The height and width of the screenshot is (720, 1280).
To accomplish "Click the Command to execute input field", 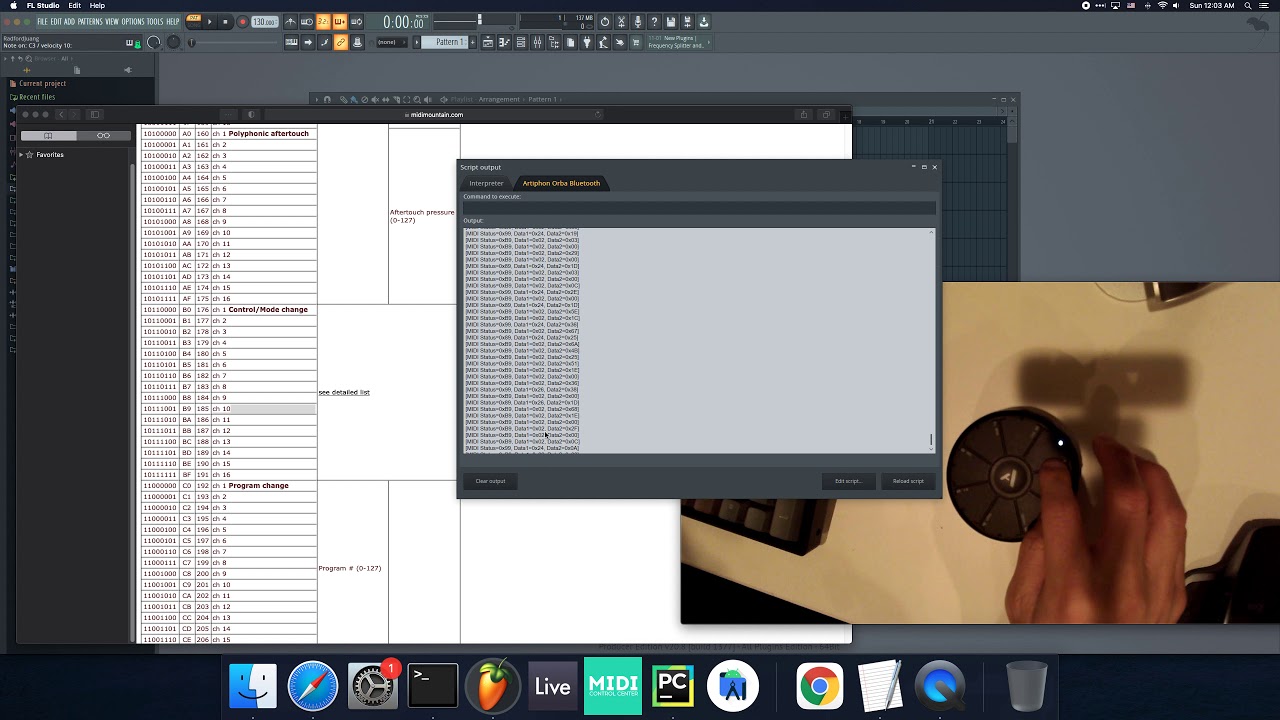I will 698,207.
